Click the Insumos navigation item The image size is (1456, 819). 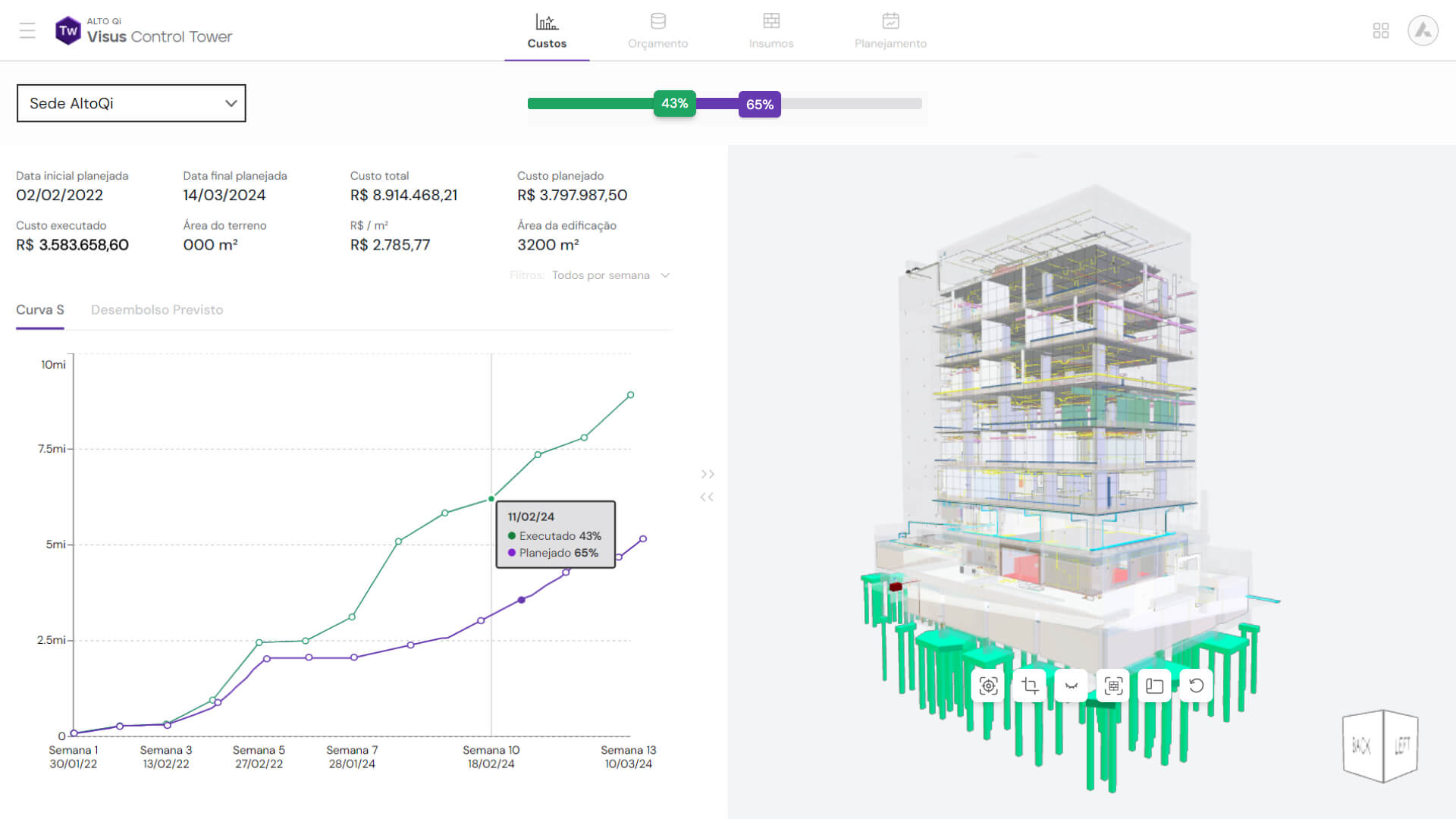[x=771, y=30]
